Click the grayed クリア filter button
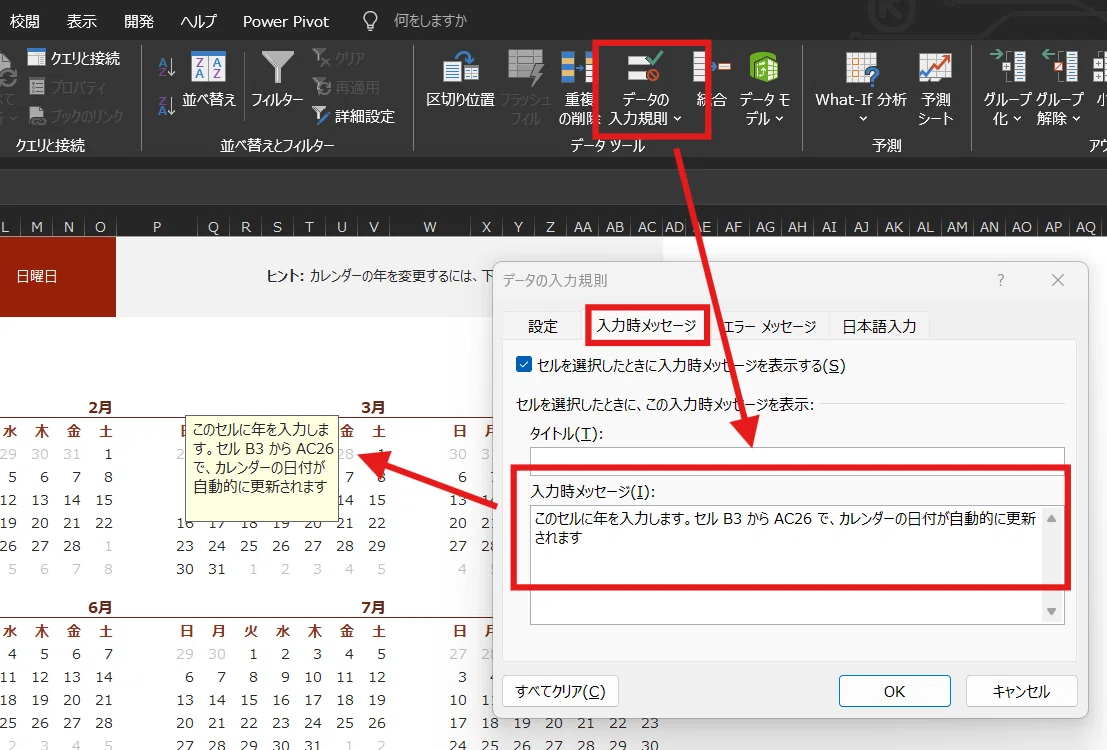This screenshot has width=1107, height=750. (340, 58)
